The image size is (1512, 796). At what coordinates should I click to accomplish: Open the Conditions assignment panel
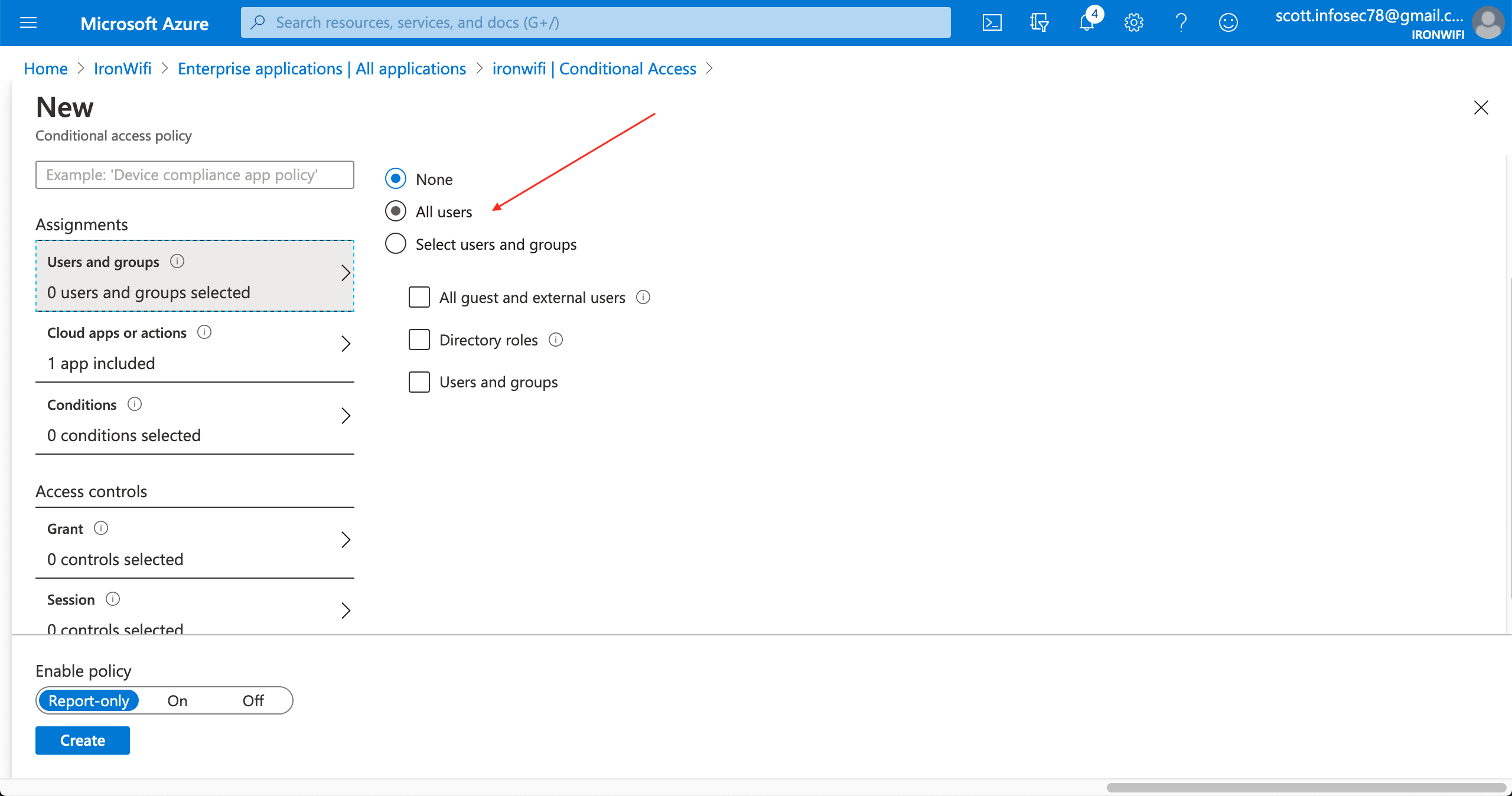(195, 419)
